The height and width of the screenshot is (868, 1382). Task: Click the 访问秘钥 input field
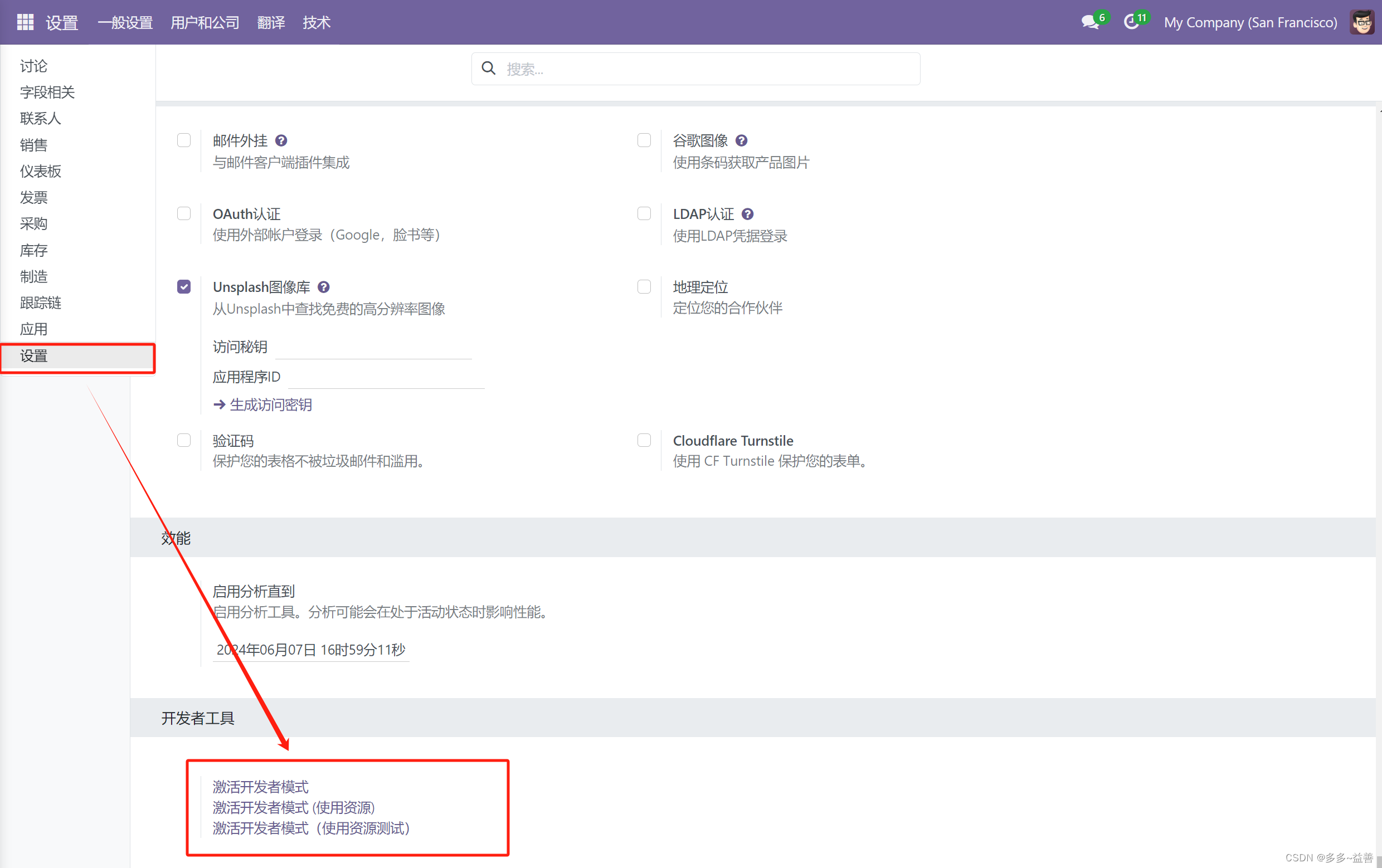click(x=373, y=347)
